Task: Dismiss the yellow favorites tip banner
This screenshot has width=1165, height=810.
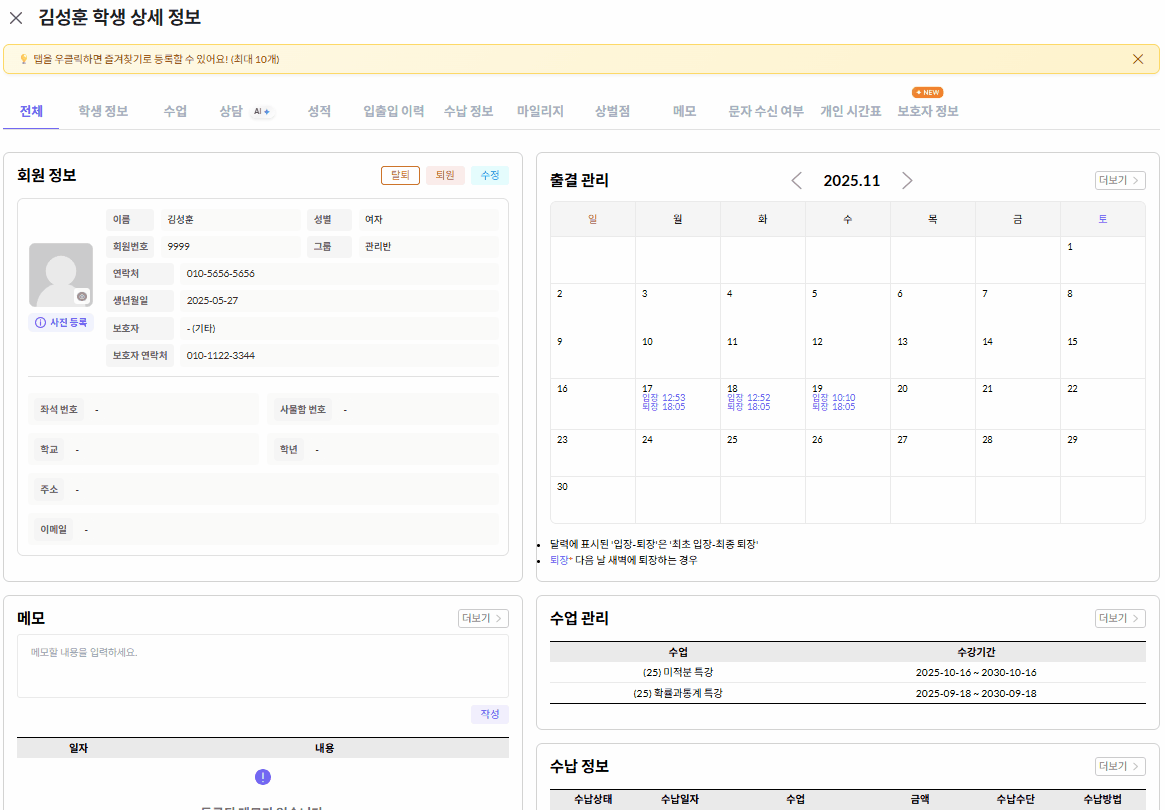Action: (1137, 59)
